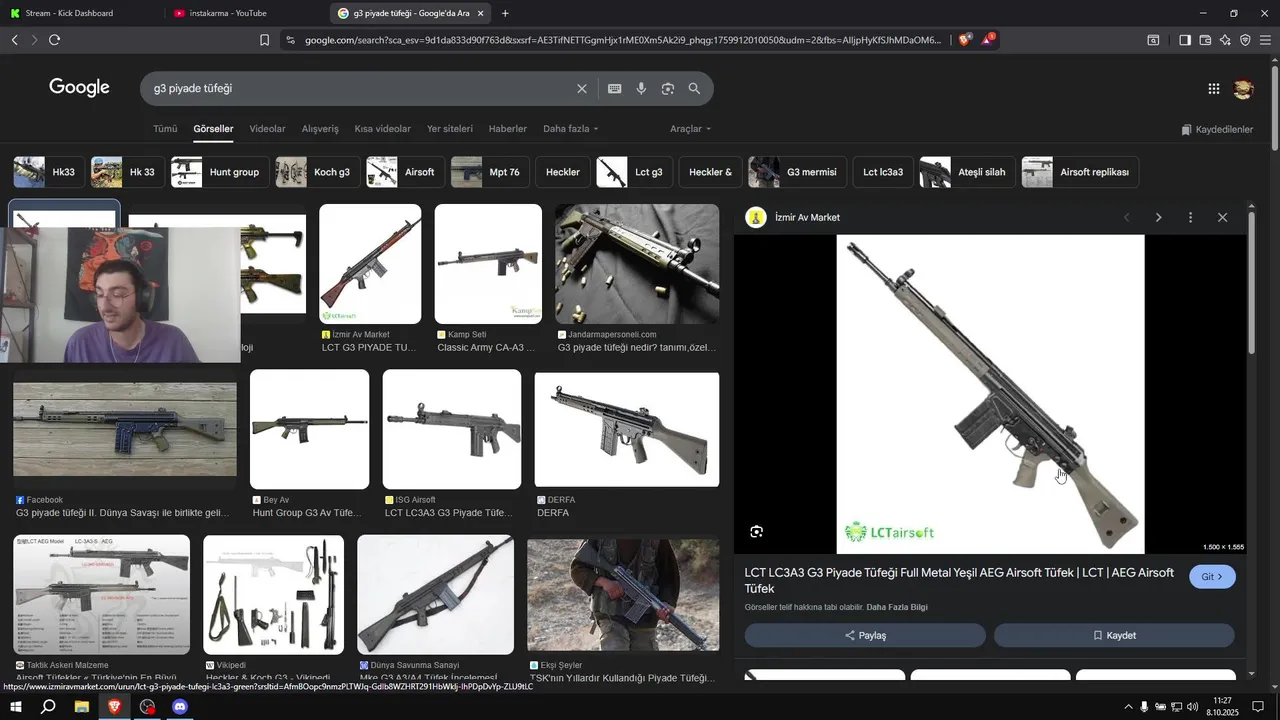This screenshot has width=1280, height=720.
Task: Open the Brave hamburger main menu
Action: pos(1265,40)
